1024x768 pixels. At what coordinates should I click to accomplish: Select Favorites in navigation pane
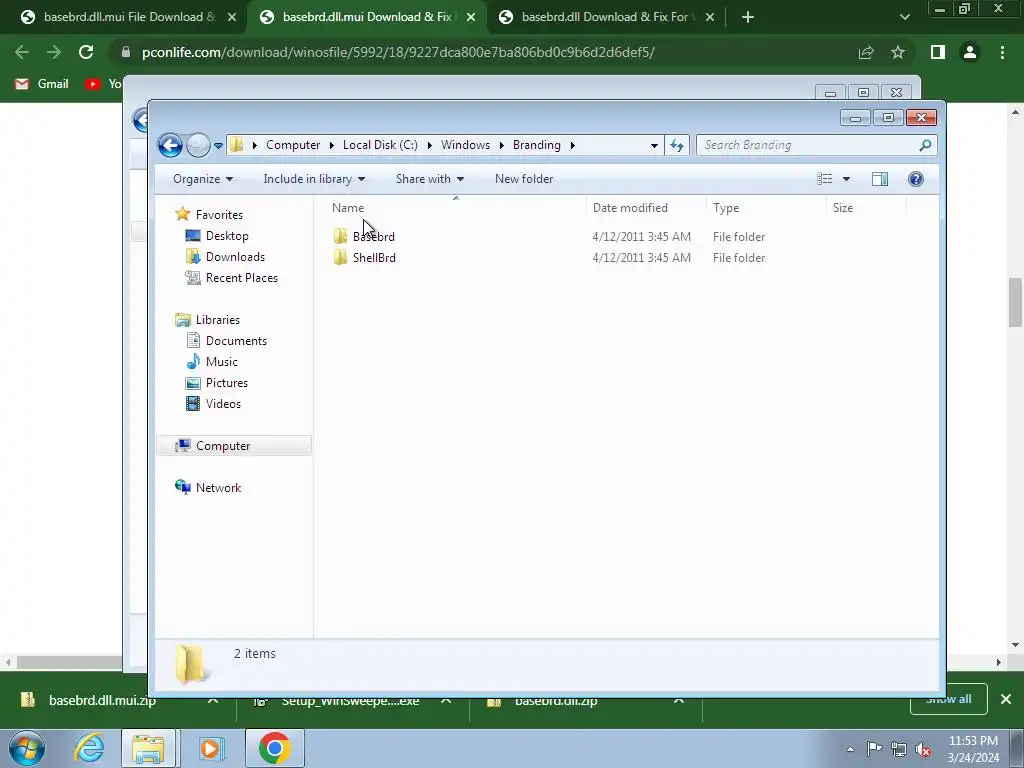click(x=219, y=215)
